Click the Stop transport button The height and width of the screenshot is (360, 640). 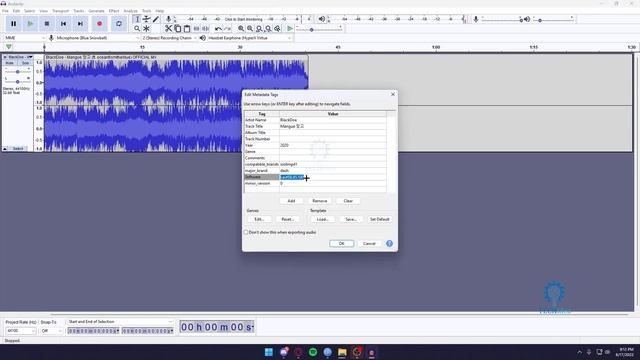click(x=47, y=24)
